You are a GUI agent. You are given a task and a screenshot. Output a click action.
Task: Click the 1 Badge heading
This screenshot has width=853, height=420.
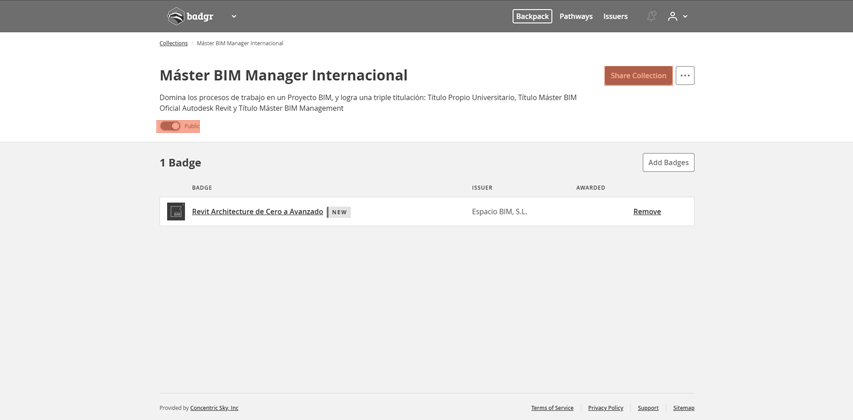pyautogui.click(x=180, y=163)
